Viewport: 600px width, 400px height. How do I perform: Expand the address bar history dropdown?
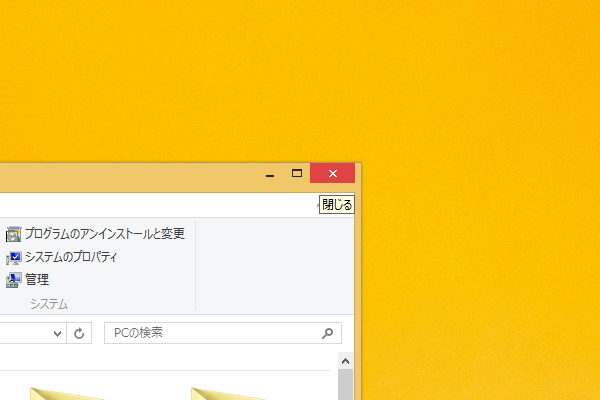(57, 333)
